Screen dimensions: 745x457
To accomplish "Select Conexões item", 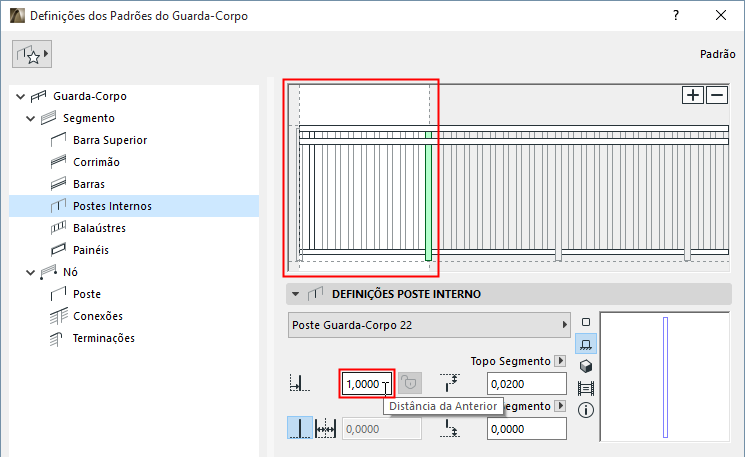I will [x=98, y=316].
